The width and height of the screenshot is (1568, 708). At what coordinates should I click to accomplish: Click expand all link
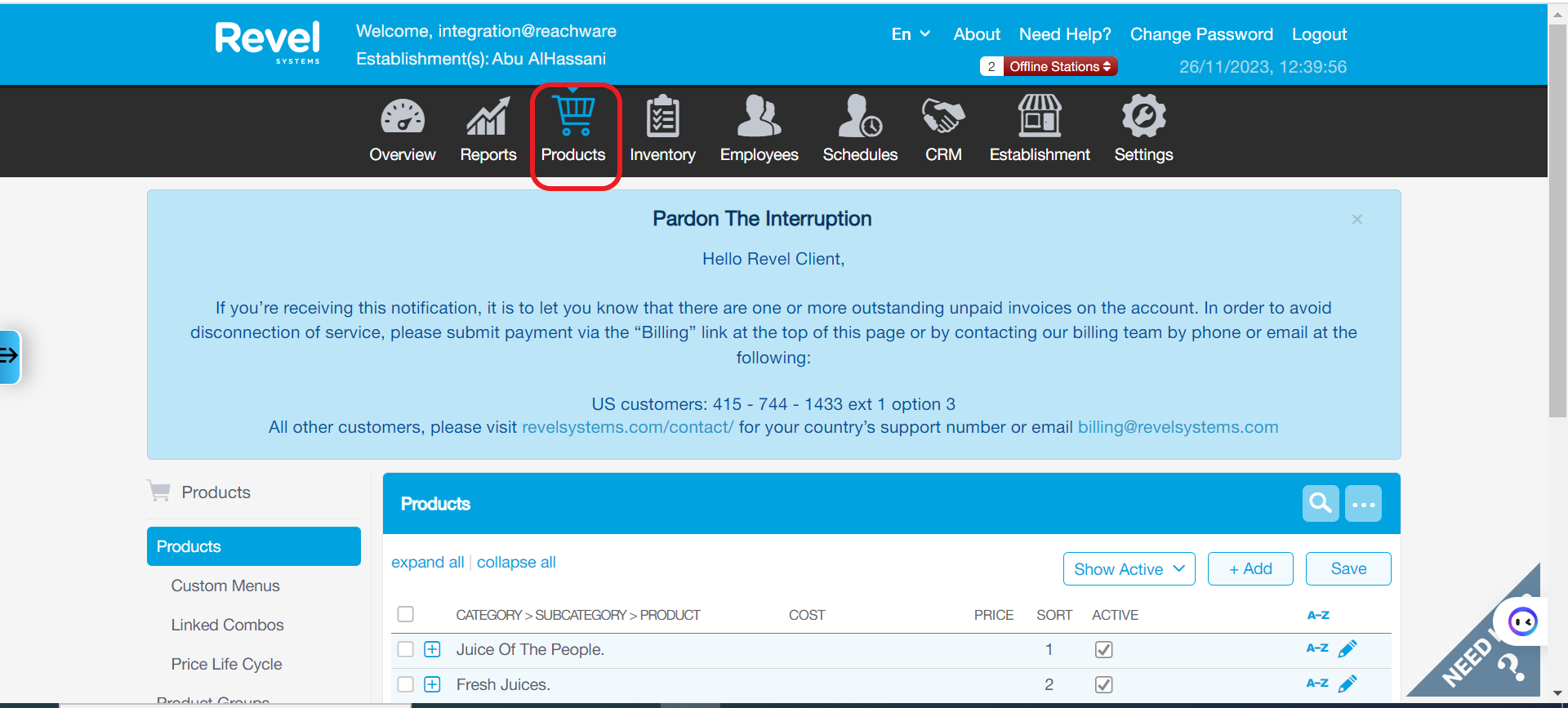pyautogui.click(x=427, y=562)
